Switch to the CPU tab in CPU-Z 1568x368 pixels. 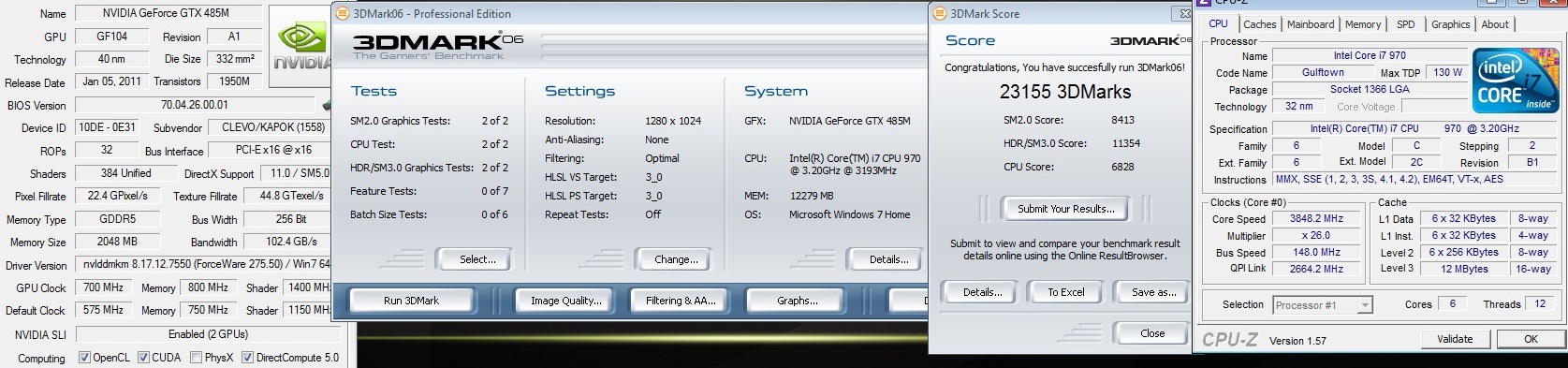(x=1218, y=24)
